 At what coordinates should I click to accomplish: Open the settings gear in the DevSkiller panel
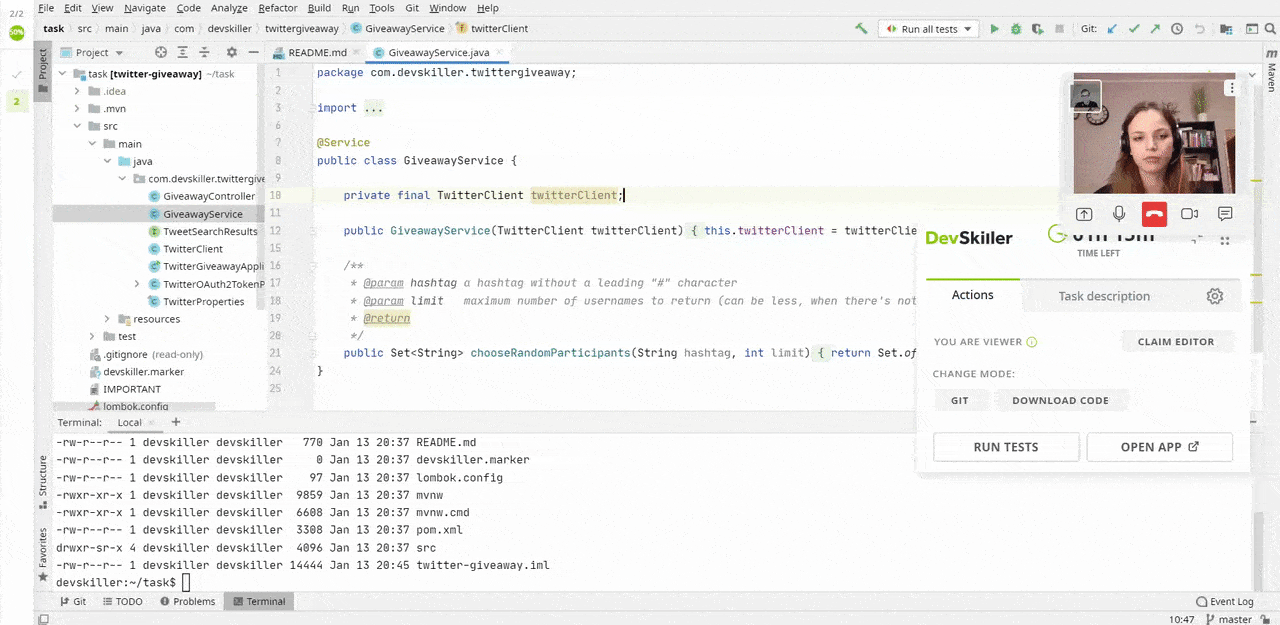click(1214, 296)
